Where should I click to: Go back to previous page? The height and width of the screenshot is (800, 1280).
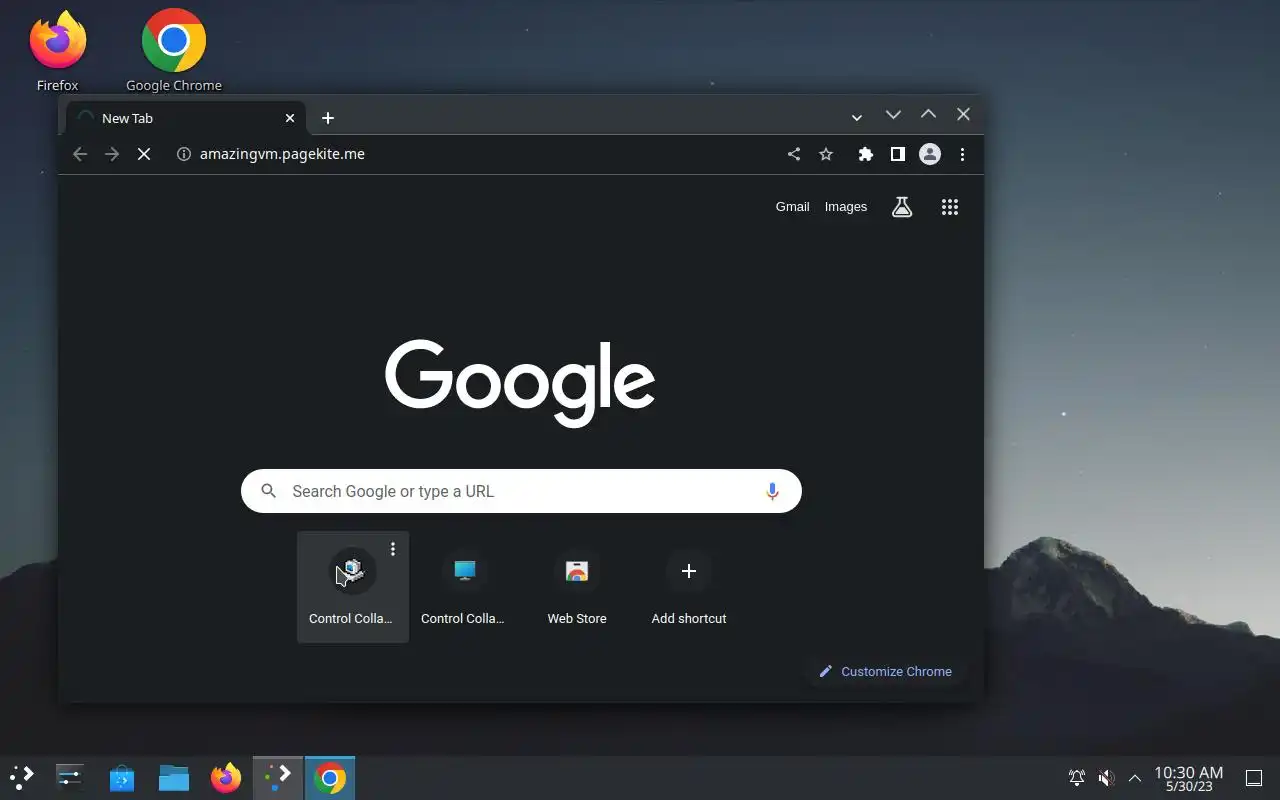click(80, 154)
